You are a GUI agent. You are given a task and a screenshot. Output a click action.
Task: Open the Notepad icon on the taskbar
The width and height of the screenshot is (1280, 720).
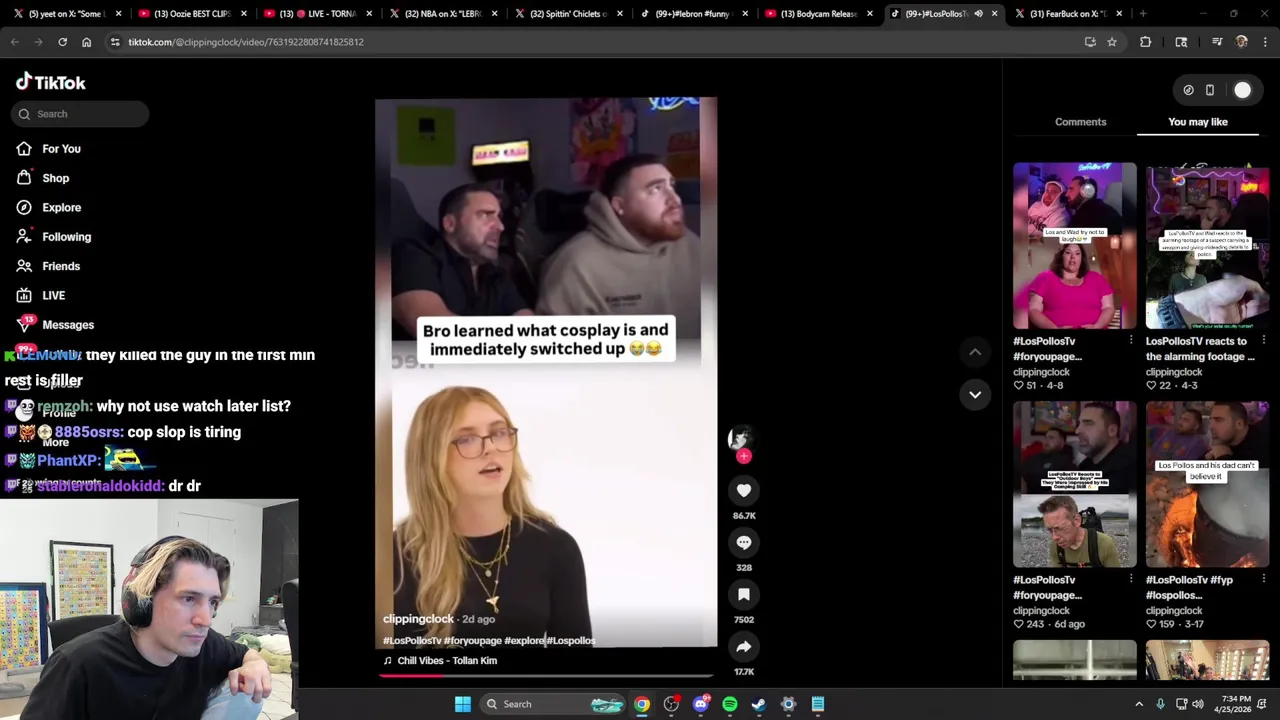pos(817,704)
